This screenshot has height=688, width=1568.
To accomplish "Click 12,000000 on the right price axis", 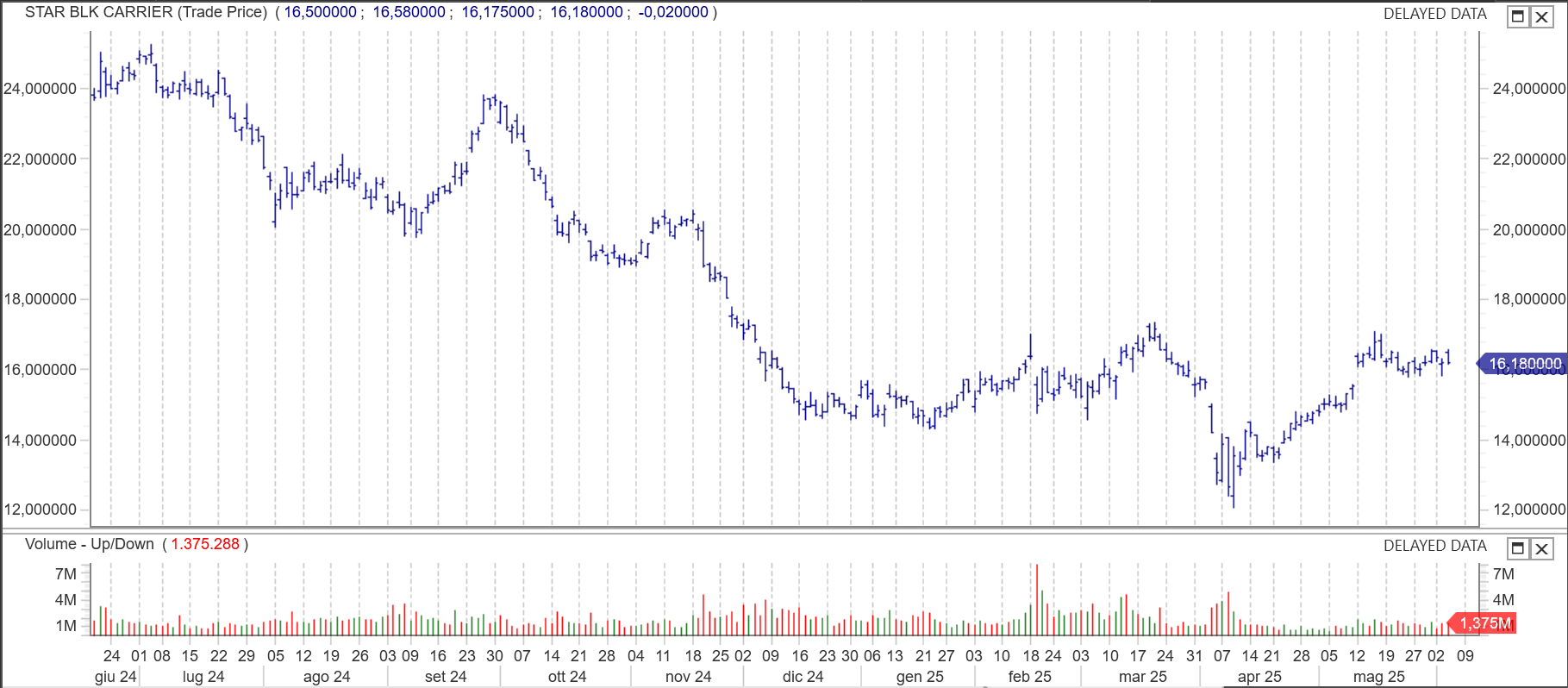I will pos(1529,510).
